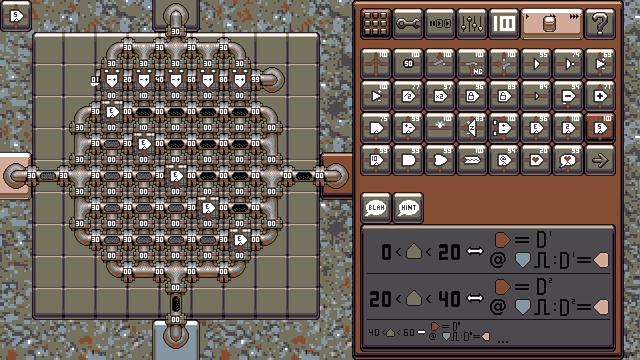Image resolution: width=640 pixels, height=360 pixels.
Task: Select the 10 tag component
Action: [x=376, y=160]
